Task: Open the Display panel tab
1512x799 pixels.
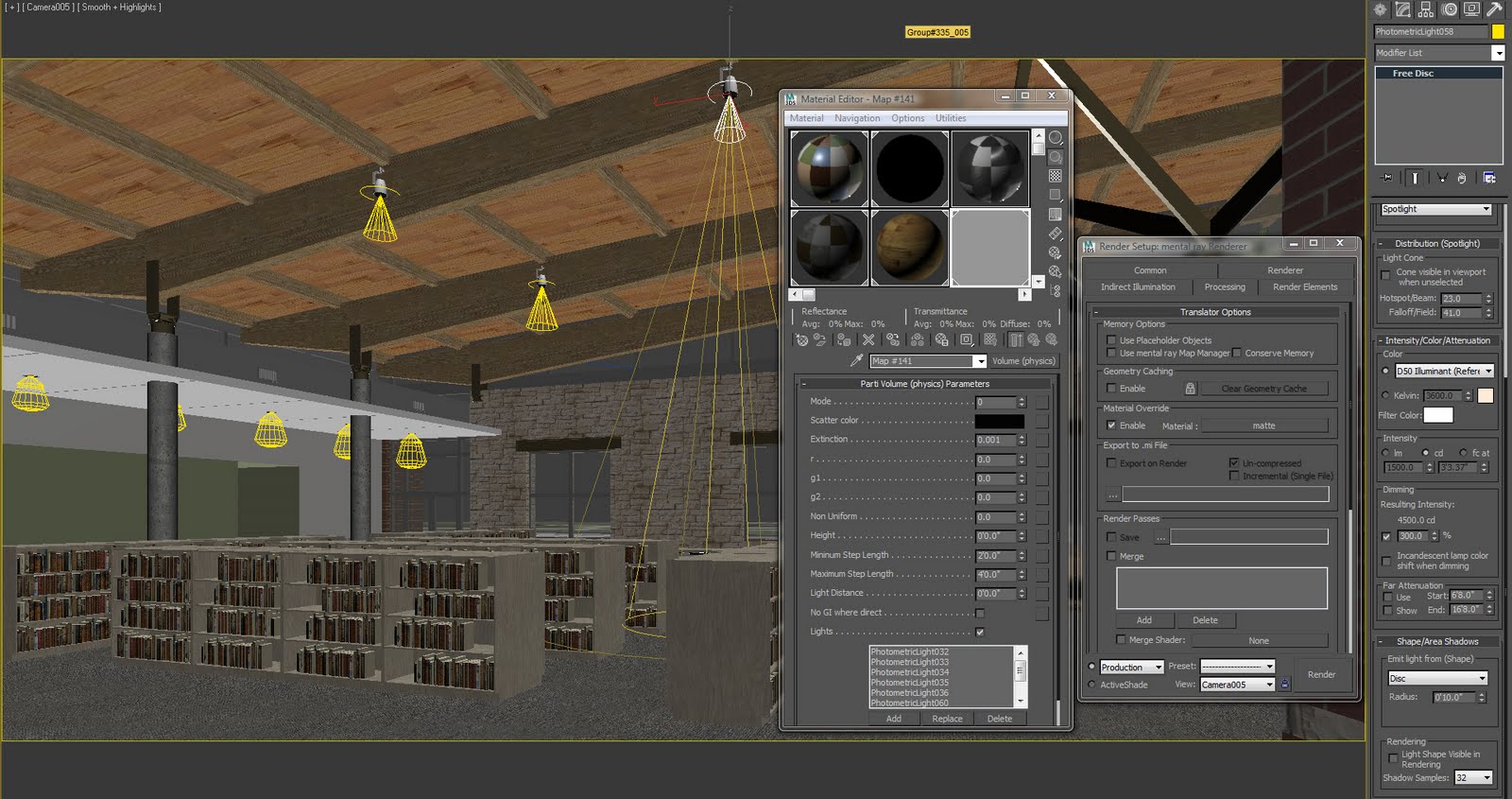Action: click(1471, 9)
